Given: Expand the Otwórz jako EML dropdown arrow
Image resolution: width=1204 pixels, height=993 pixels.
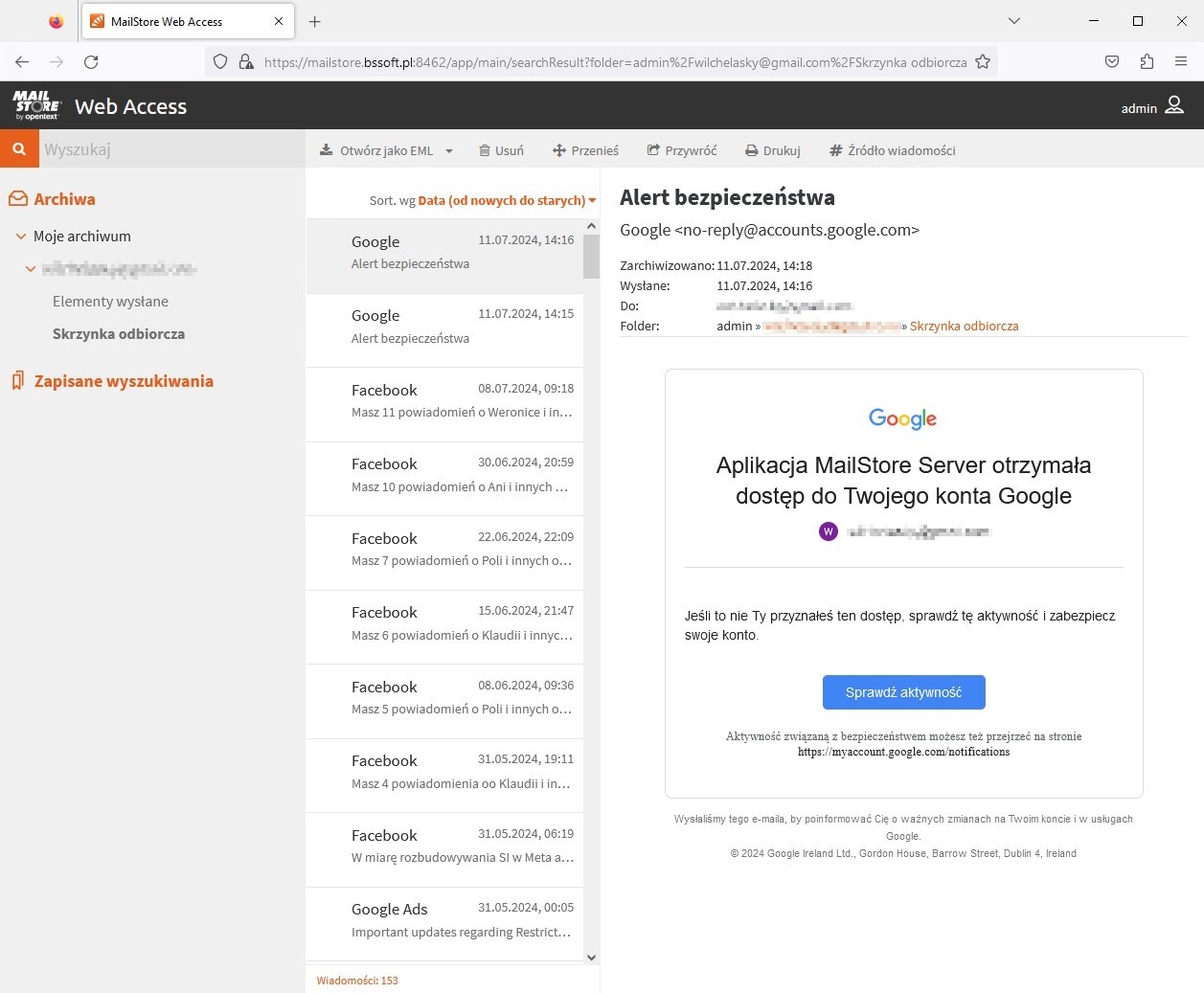Looking at the screenshot, I should click(x=448, y=150).
